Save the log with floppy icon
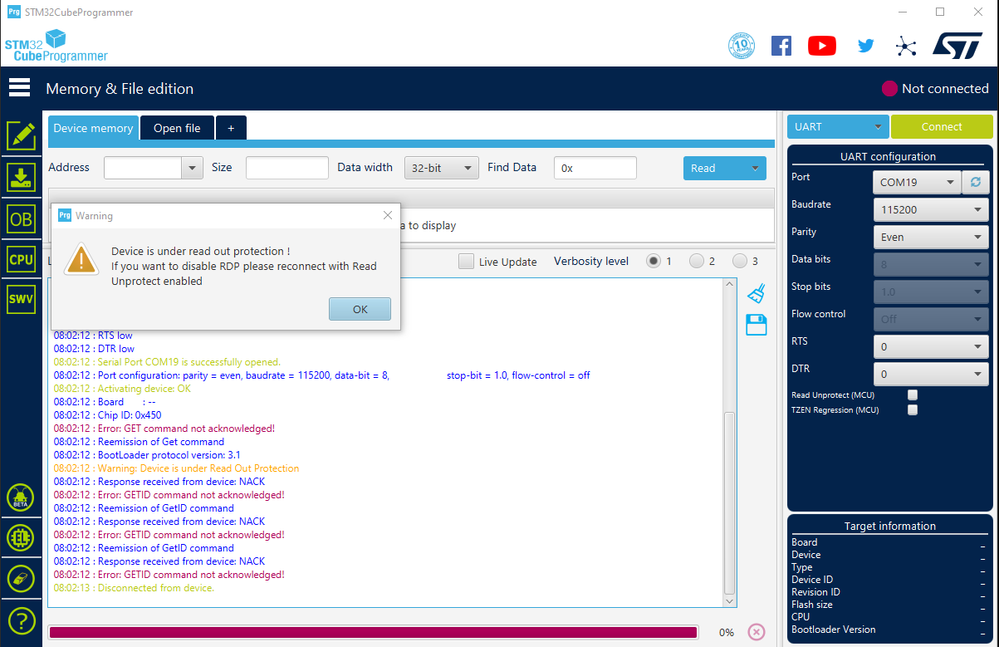Viewport: 999px width, 647px height. pyautogui.click(x=756, y=325)
